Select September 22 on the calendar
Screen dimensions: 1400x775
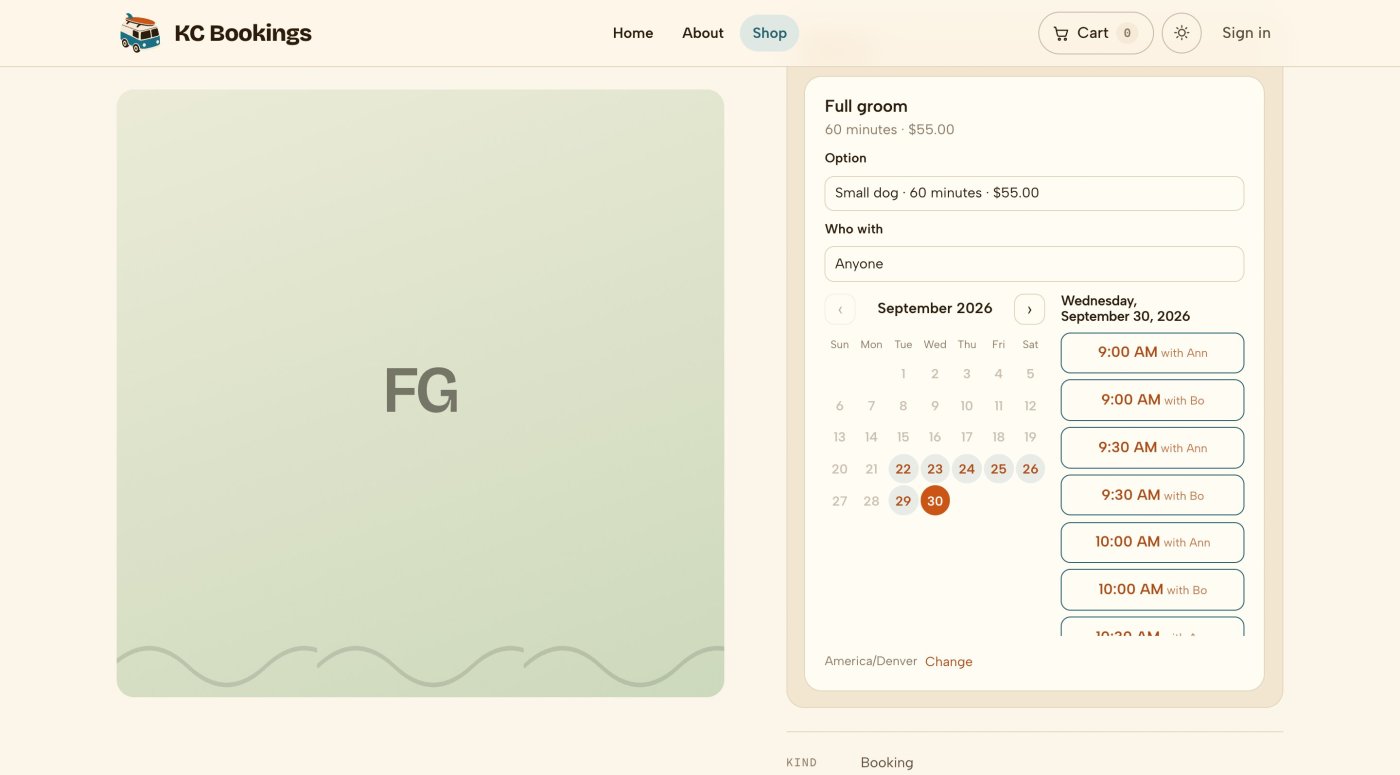click(x=903, y=469)
